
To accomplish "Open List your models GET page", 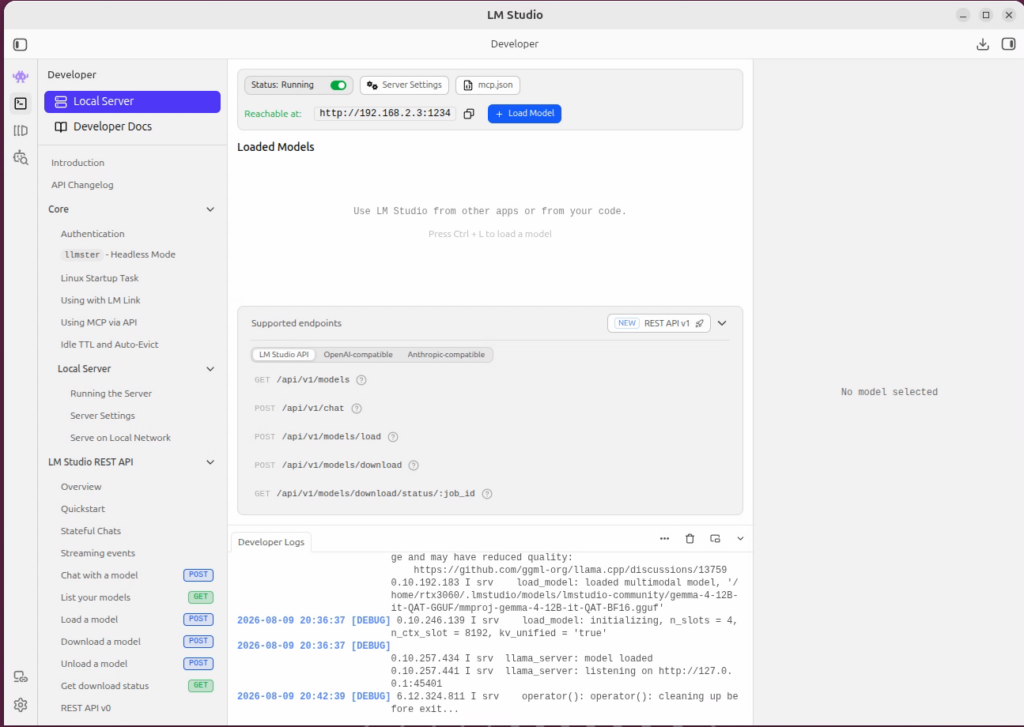I will (136, 598).
